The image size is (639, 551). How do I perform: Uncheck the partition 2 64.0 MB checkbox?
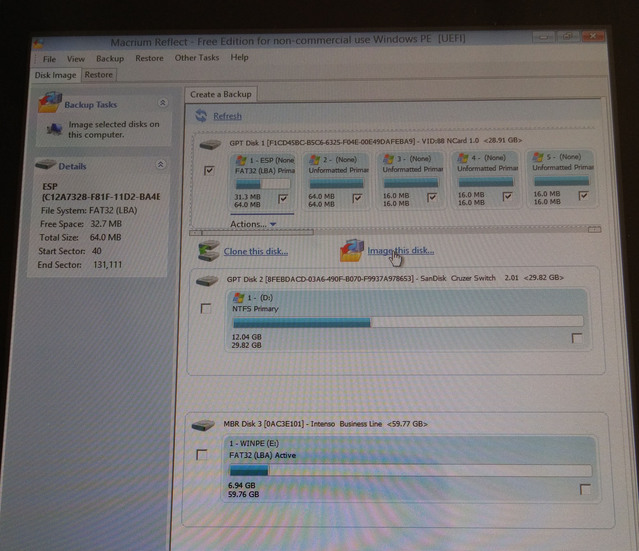pos(357,198)
